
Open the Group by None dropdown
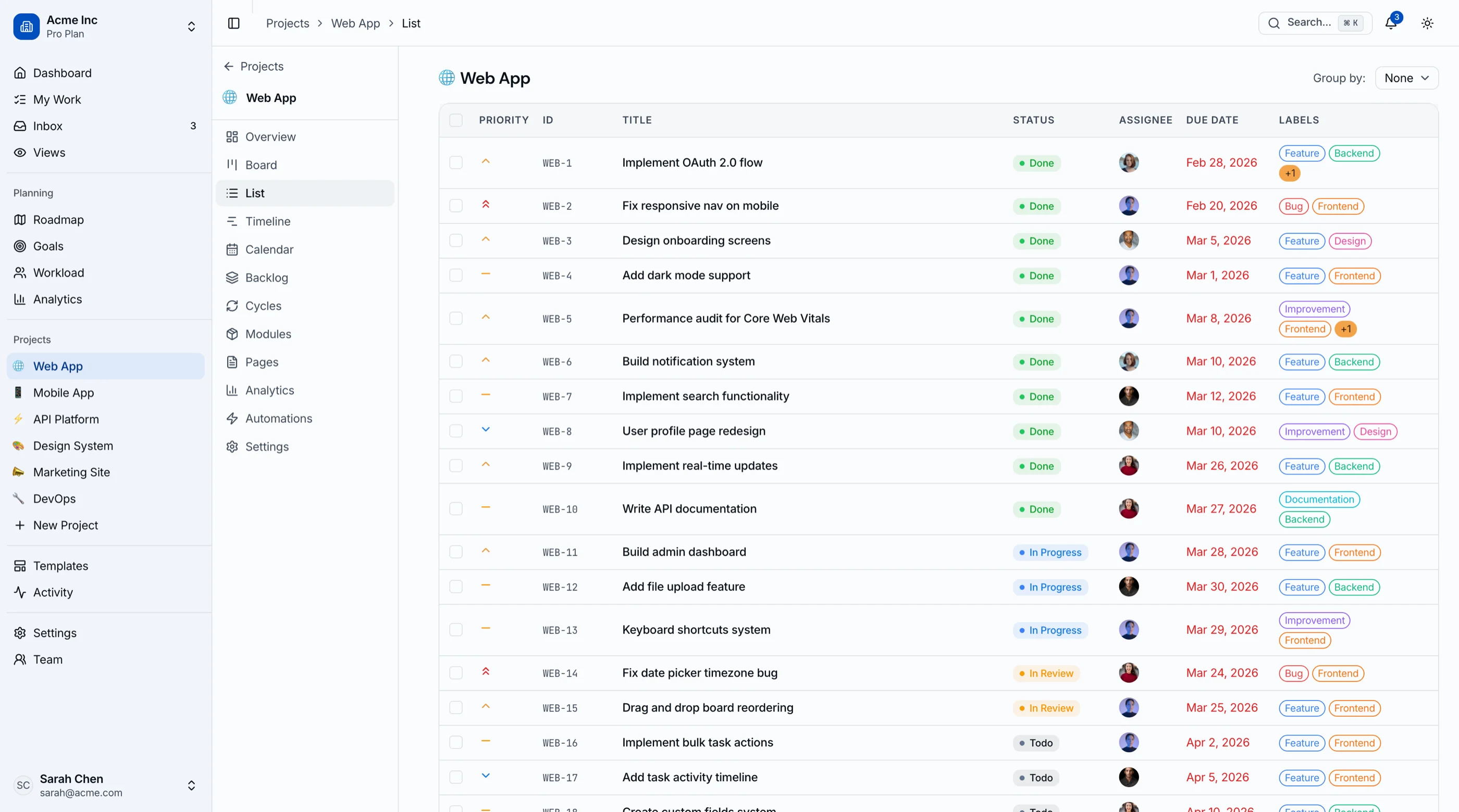pyautogui.click(x=1406, y=78)
